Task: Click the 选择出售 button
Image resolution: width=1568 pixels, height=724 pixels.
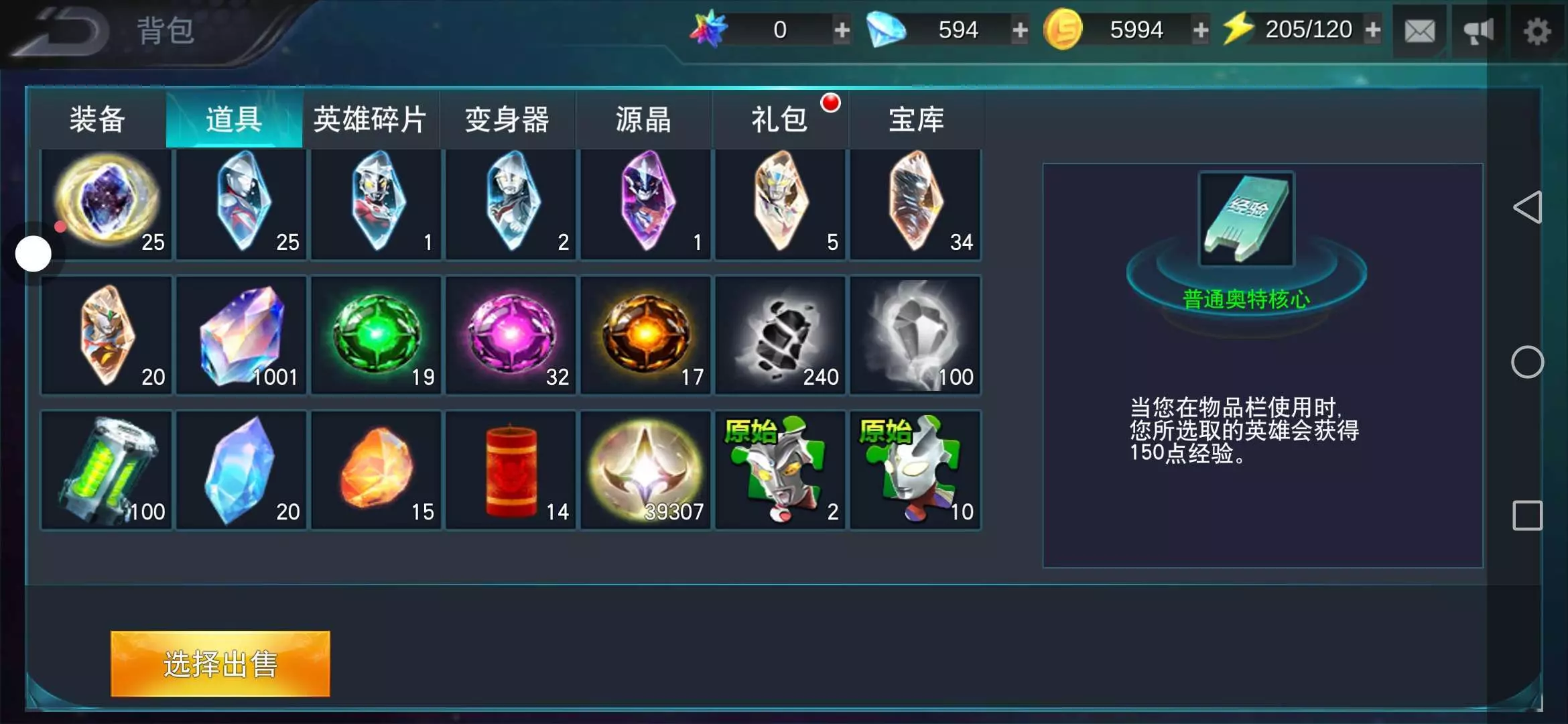Action: pyautogui.click(x=220, y=664)
